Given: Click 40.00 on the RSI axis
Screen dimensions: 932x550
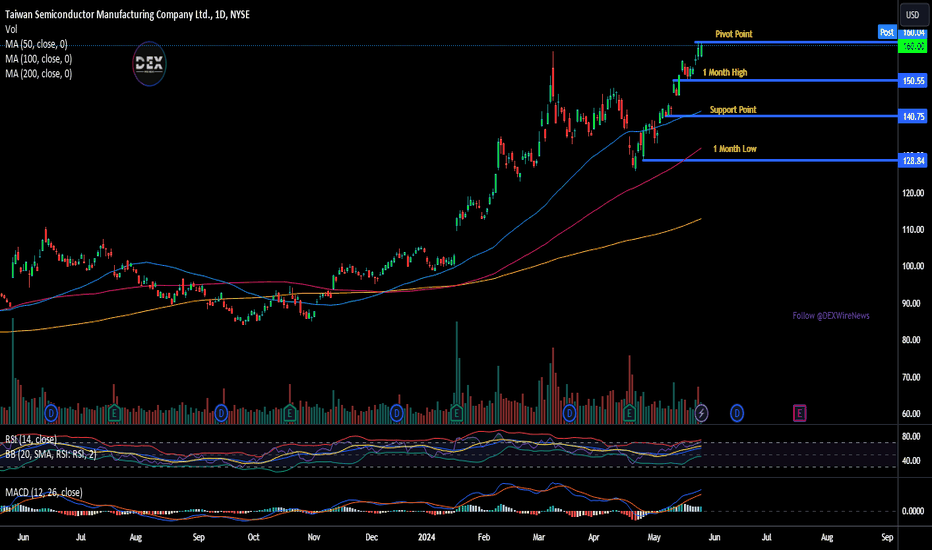Looking at the screenshot, I should (911, 461).
